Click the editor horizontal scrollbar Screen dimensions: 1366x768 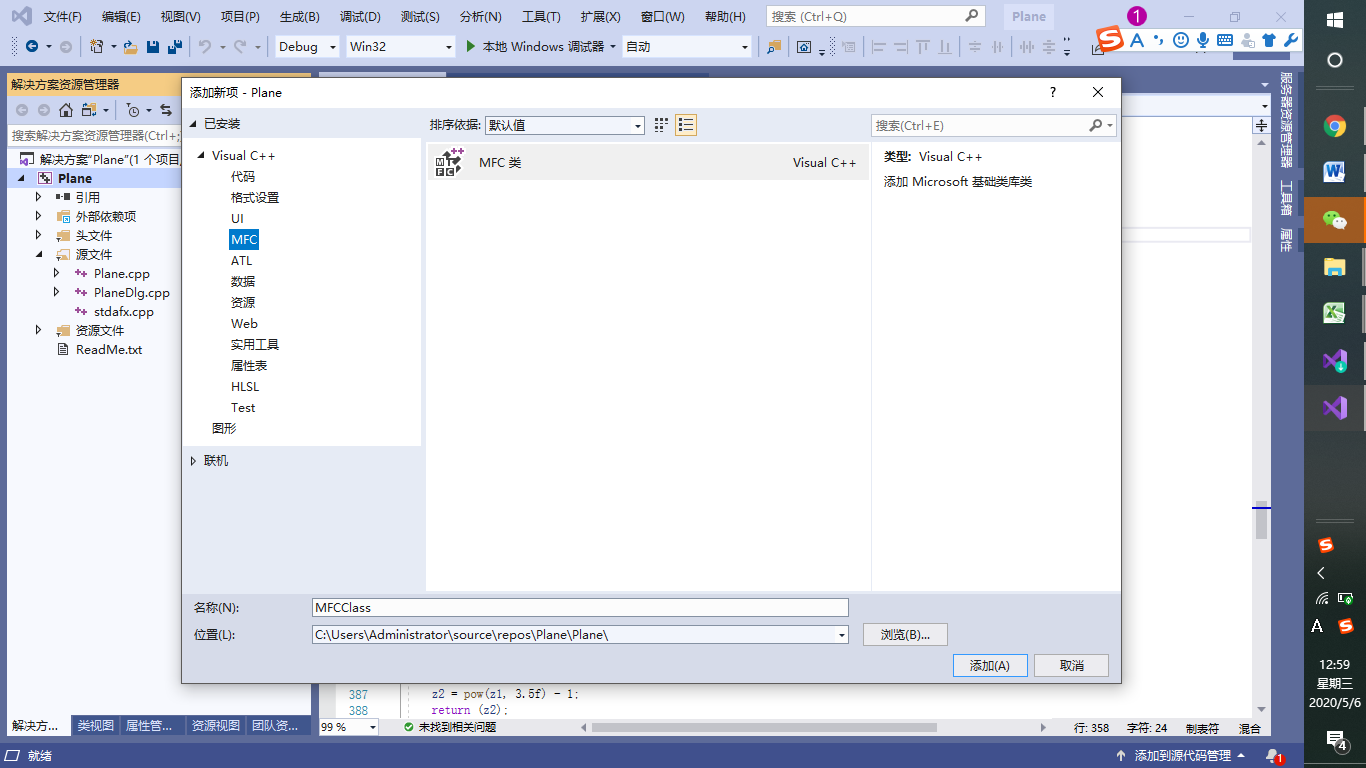coord(765,727)
